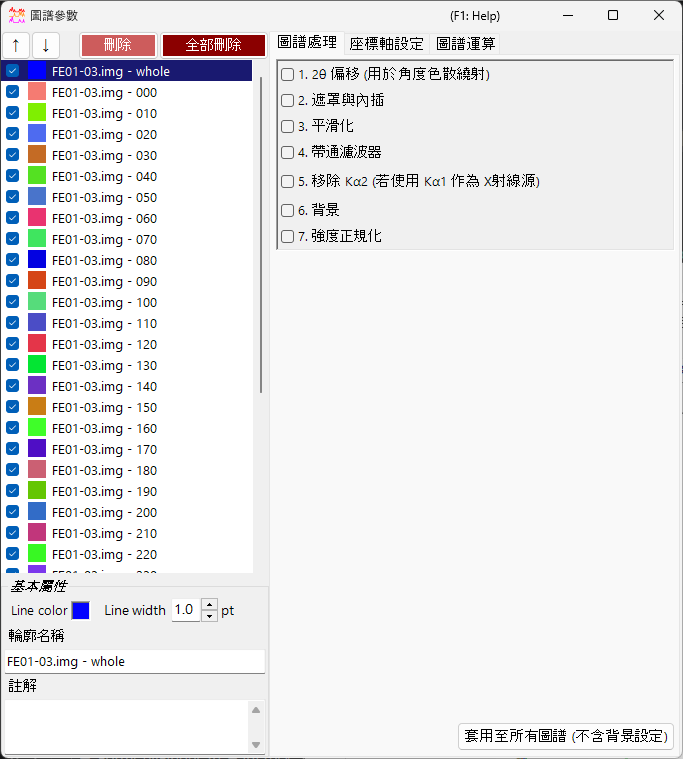683x759 pixels.
Task: Select the FE01-03.img - 210 row
Action: coord(127,533)
